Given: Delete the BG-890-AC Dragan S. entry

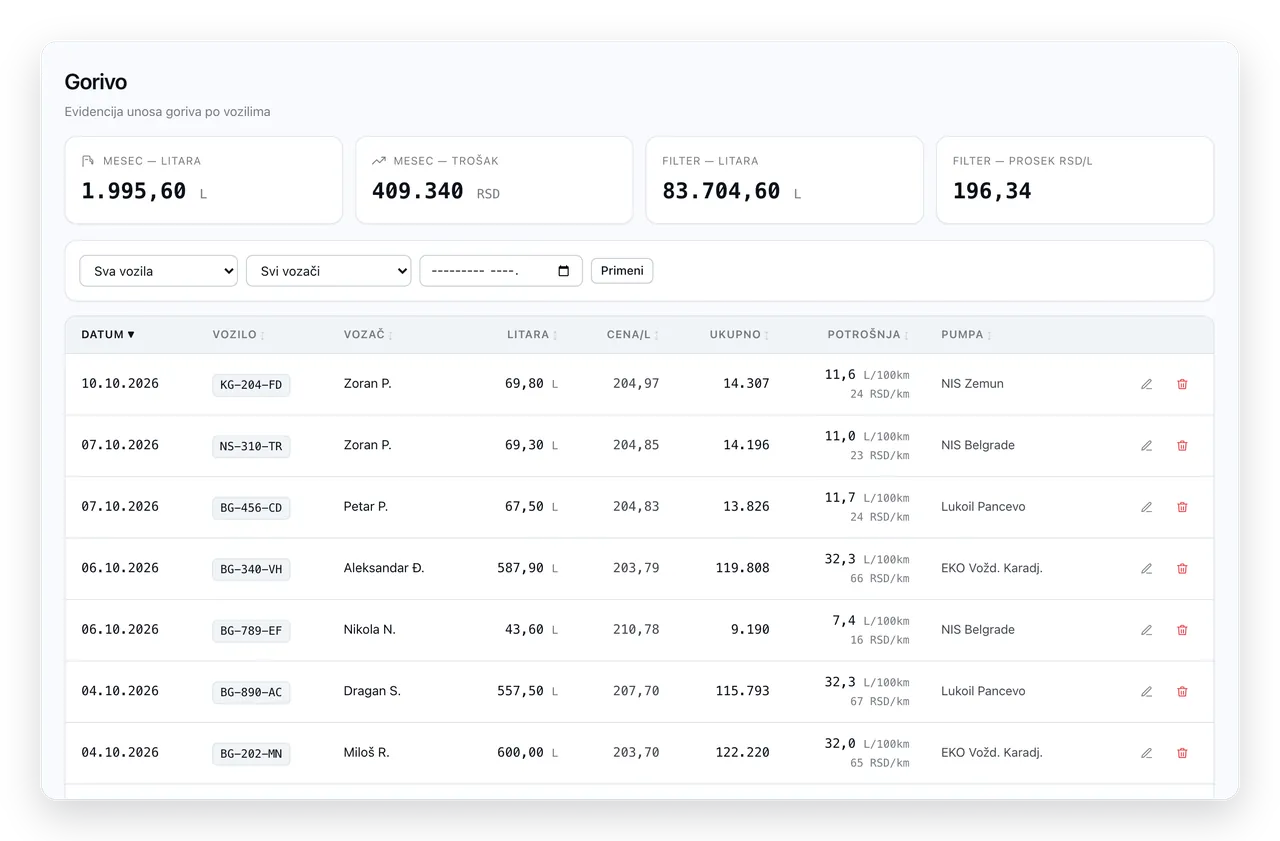Looking at the screenshot, I should click(x=1182, y=692).
